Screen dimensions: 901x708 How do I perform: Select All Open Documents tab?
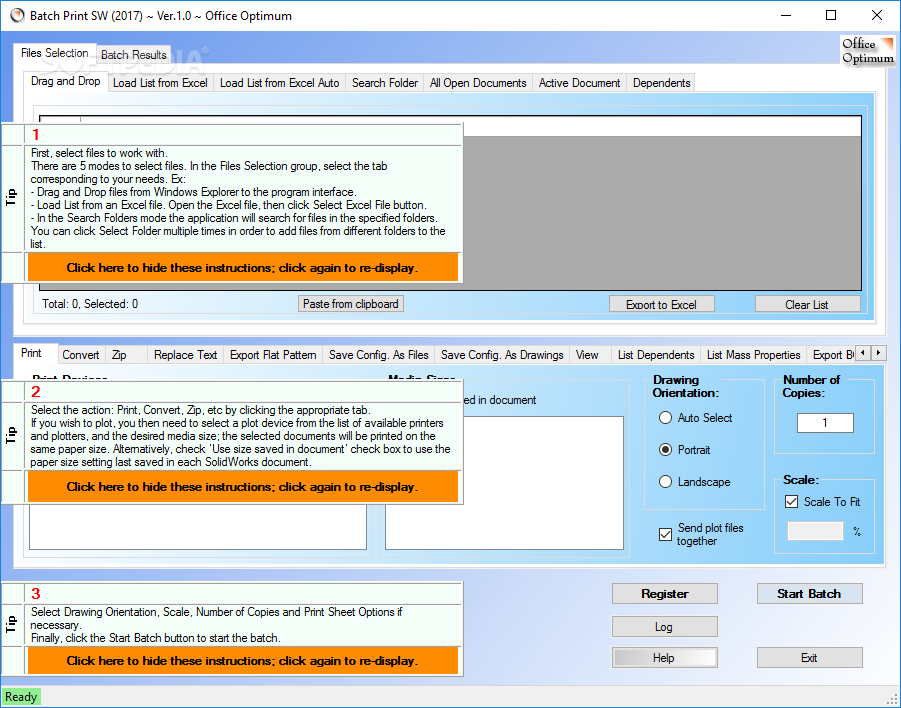[x=478, y=83]
